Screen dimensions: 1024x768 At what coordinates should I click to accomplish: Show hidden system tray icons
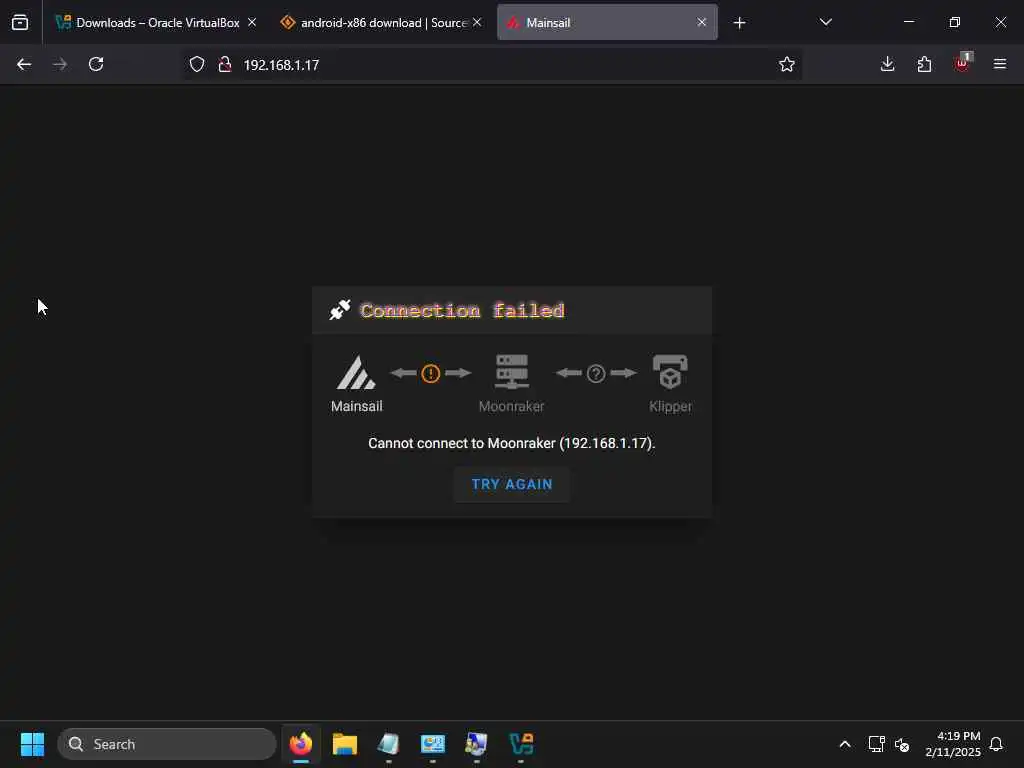[x=844, y=744]
